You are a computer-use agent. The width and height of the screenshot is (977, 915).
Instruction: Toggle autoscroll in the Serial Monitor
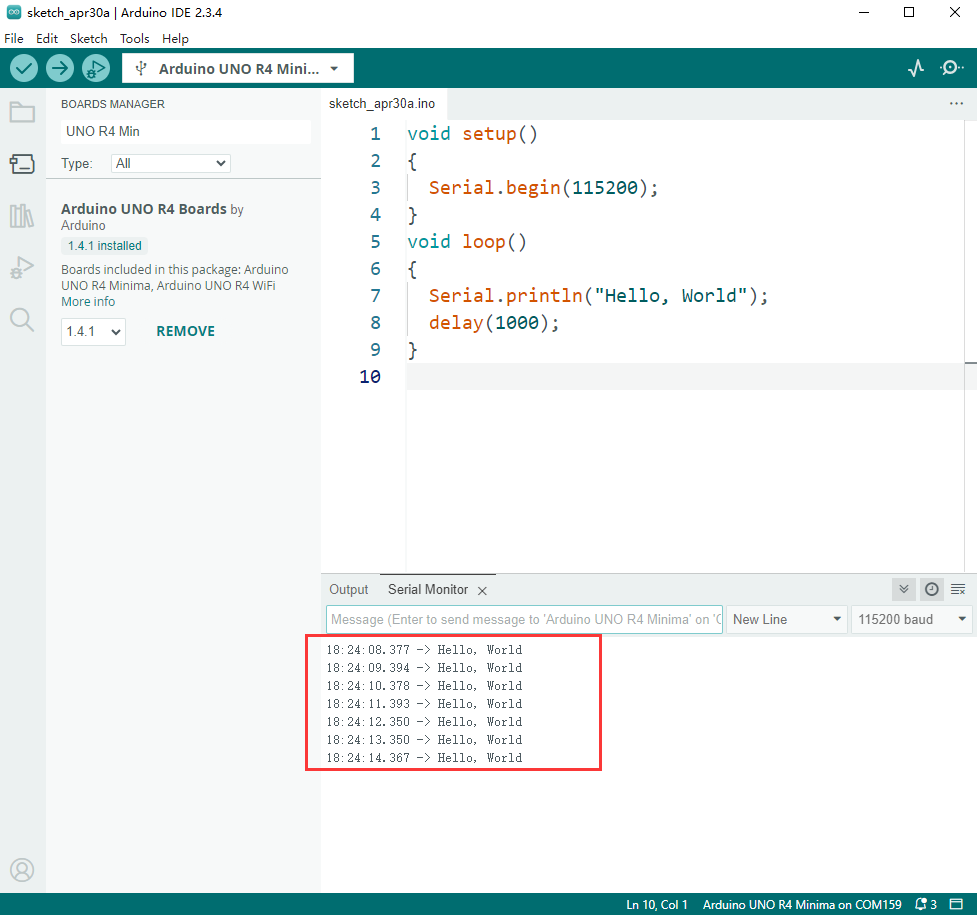pyautogui.click(x=903, y=589)
